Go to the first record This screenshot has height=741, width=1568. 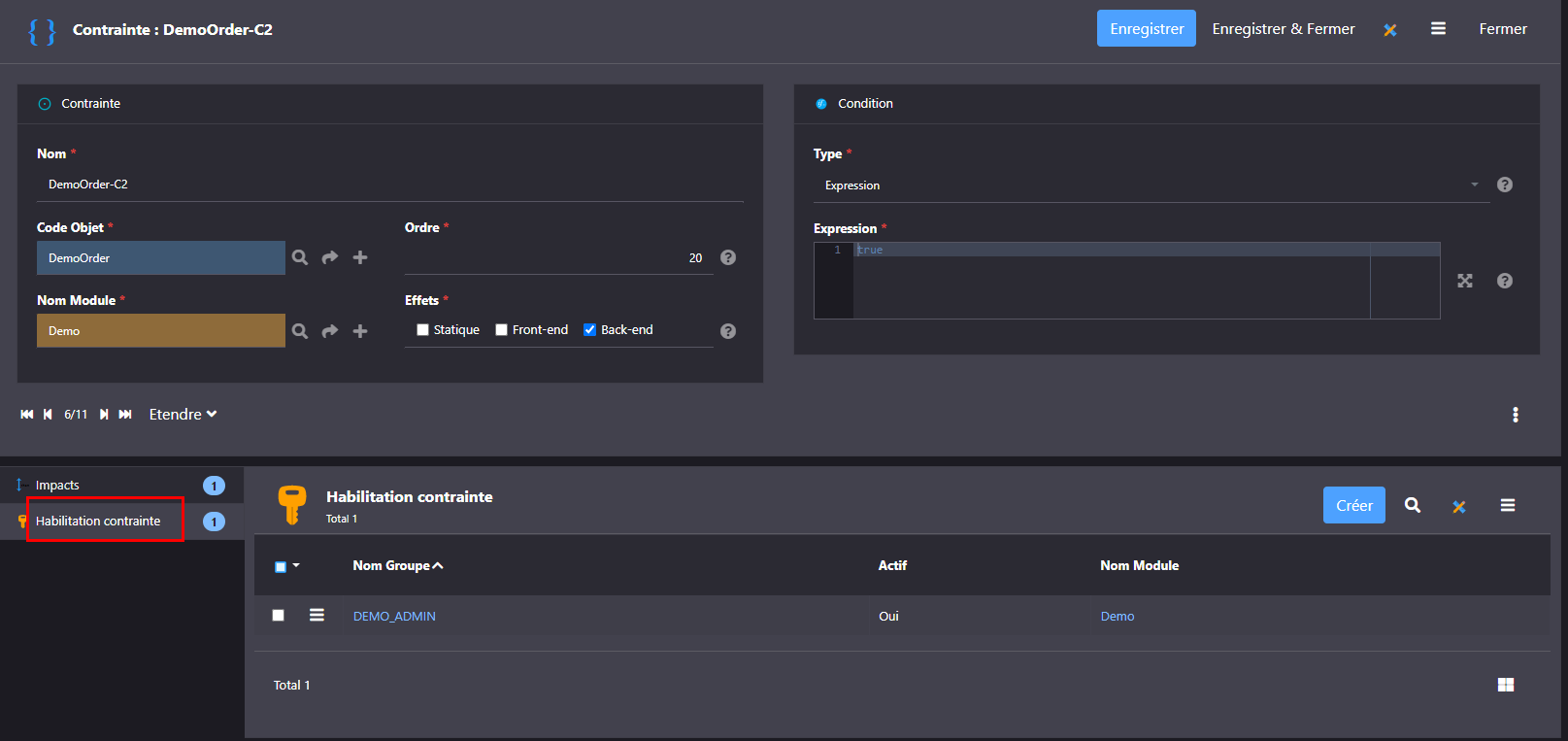27,415
